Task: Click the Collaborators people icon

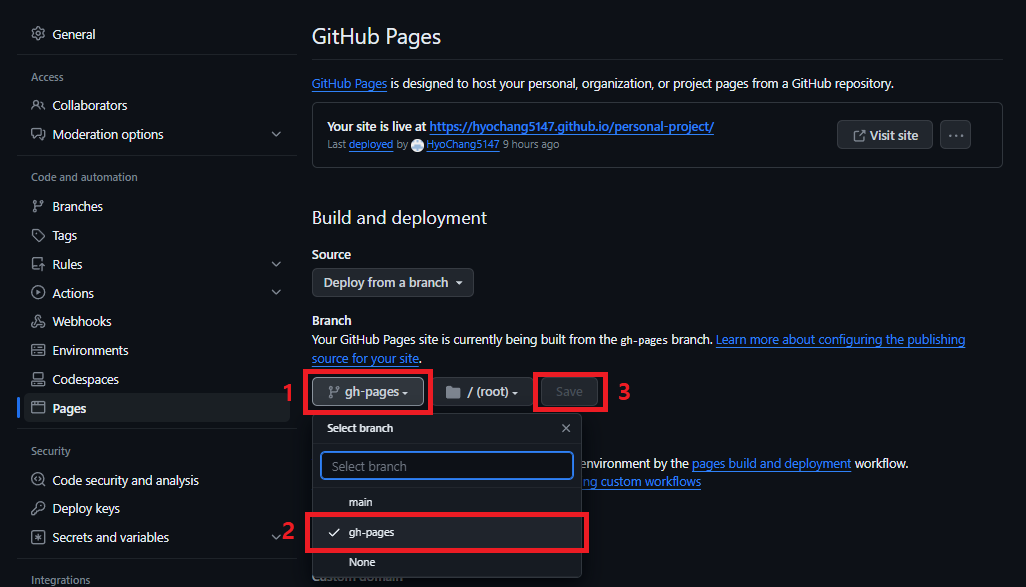Action: tap(38, 105)
